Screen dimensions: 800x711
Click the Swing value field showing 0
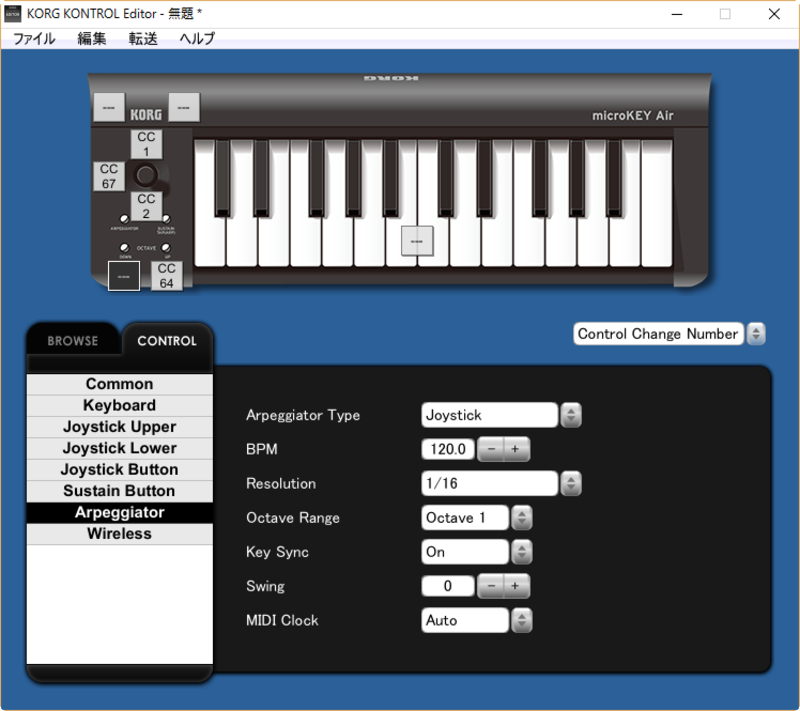(x=448, y=586)
